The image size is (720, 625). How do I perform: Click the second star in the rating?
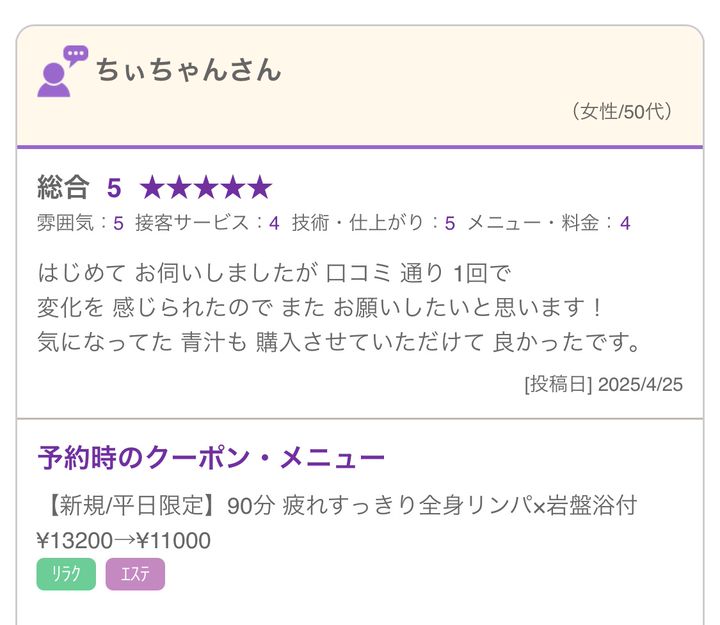coord(179,187)
